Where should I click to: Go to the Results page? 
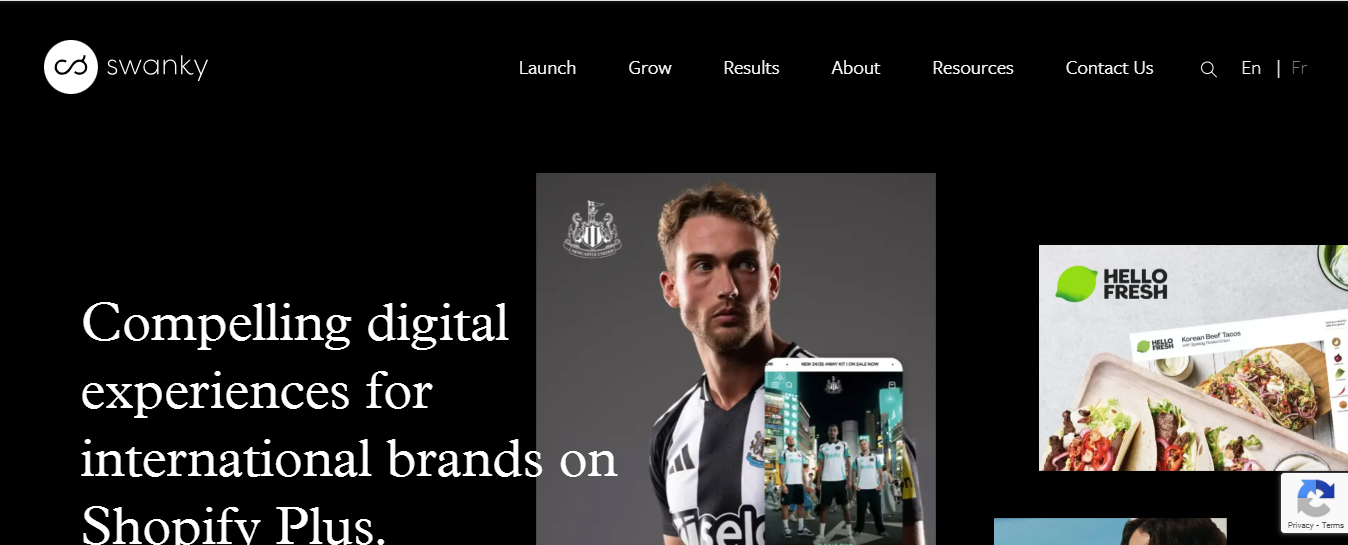751,68
